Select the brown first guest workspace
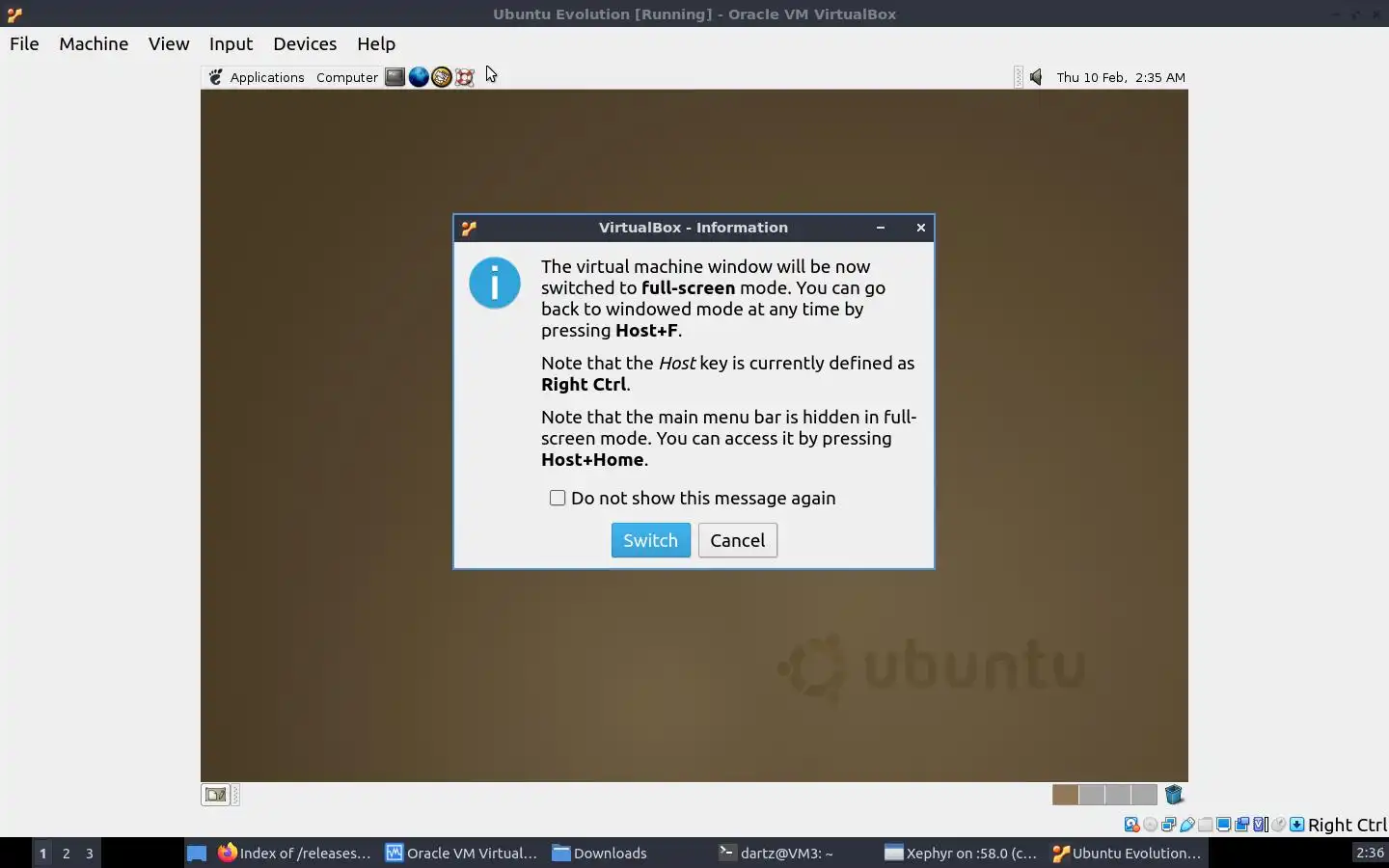Image resolution: width=1389 pixels, height=868 pixels. point(1065,795)
